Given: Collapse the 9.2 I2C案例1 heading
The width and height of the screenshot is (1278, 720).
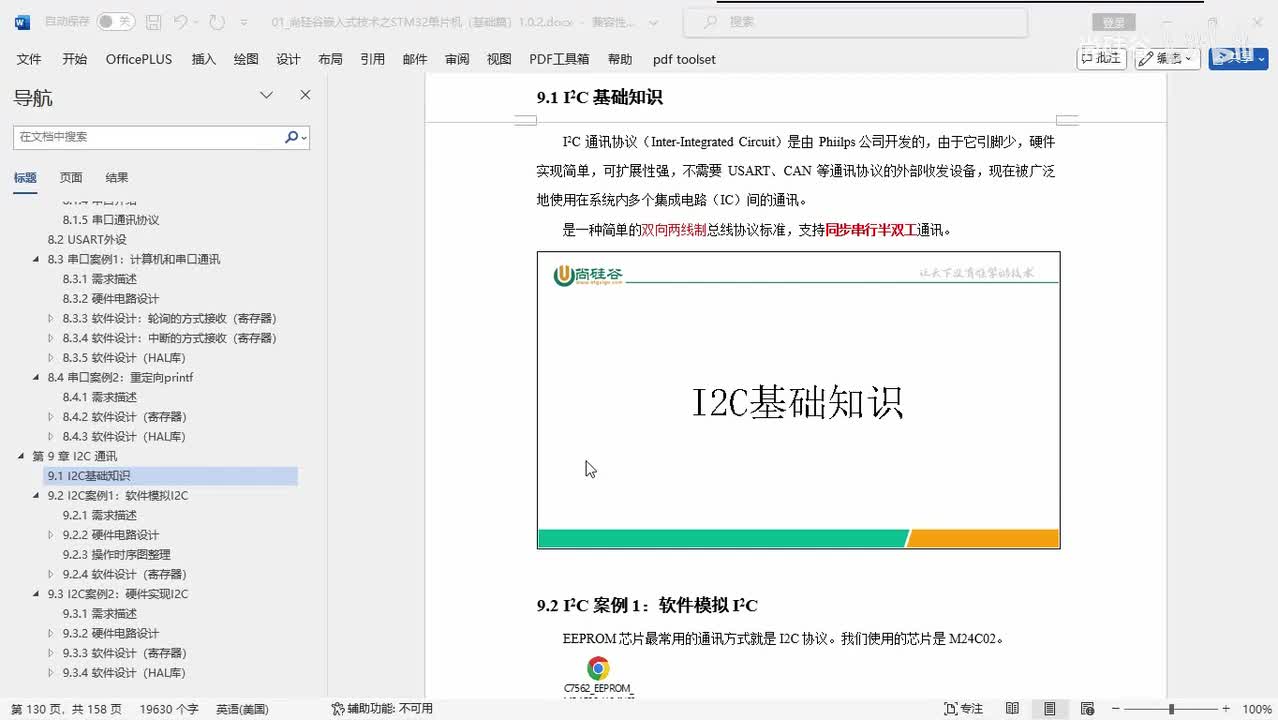Looking at the screenshot, I should [x=37, y=495].
